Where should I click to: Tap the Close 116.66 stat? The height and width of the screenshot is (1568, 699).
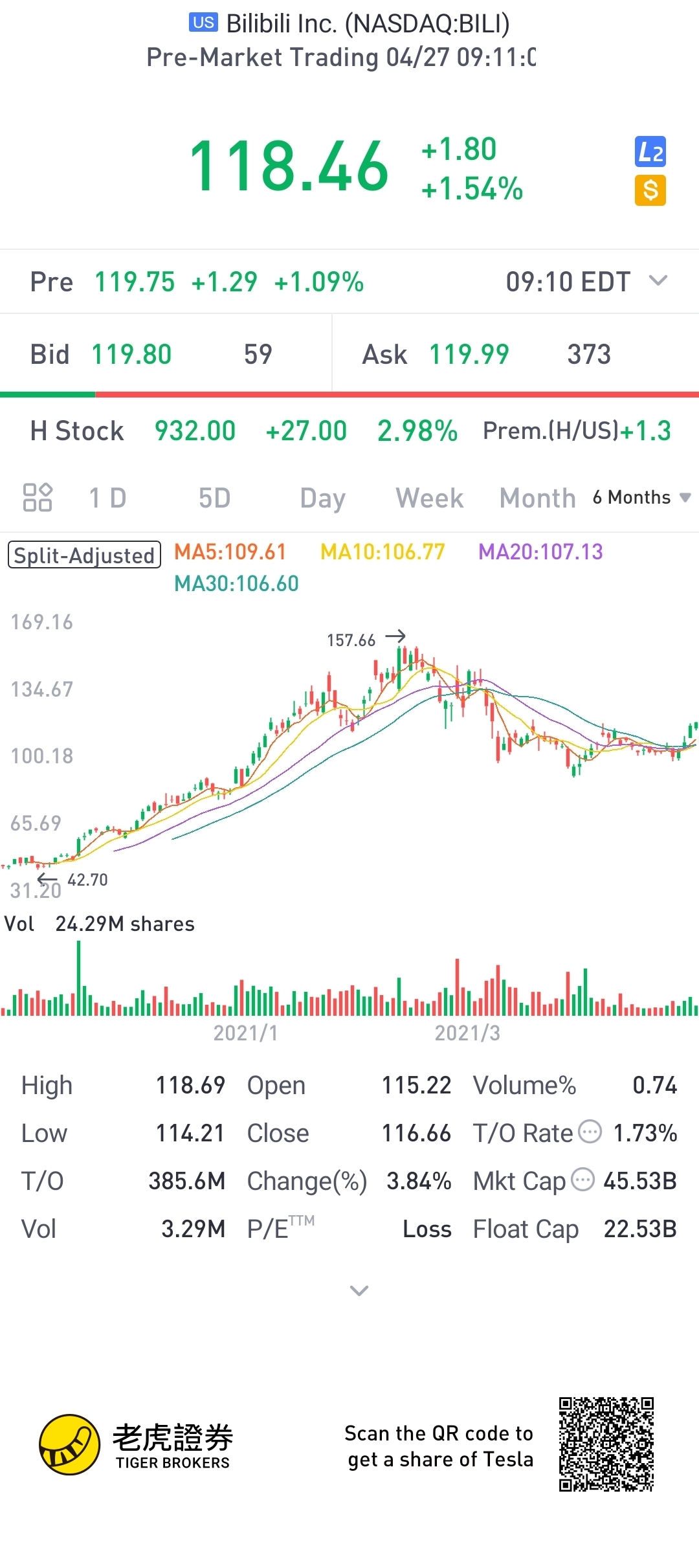coord(349,1133)
